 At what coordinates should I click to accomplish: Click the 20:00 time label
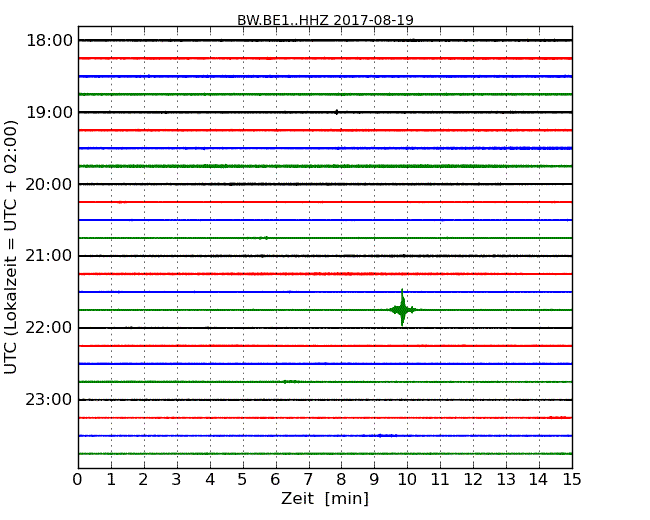(49, 184)
